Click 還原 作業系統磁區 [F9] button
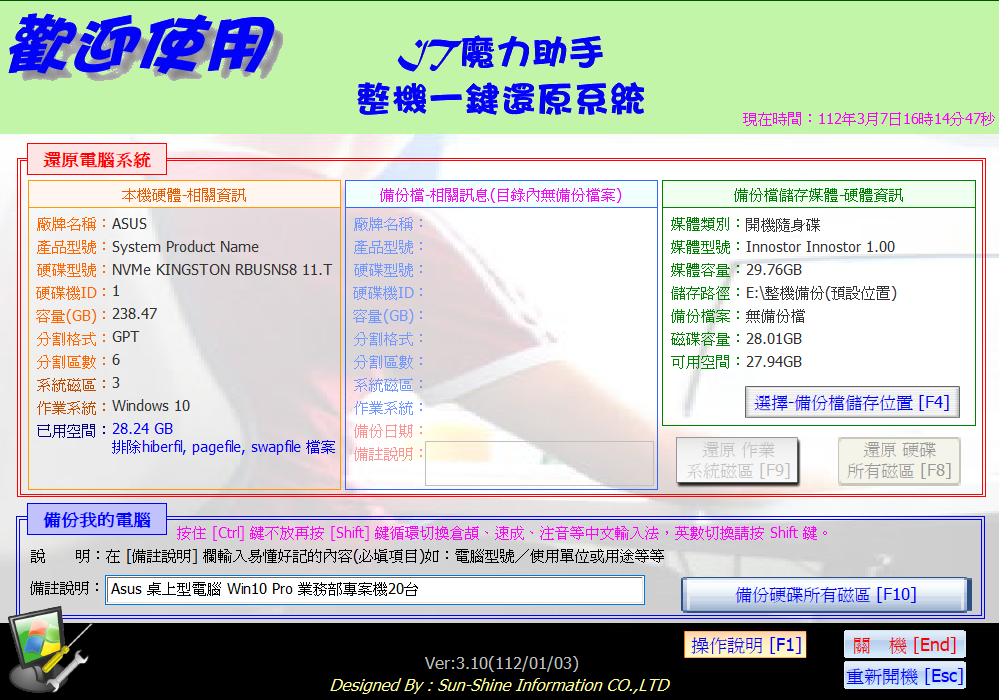The width and height of the screenshot is (999, 700). (x=739, y=461)
